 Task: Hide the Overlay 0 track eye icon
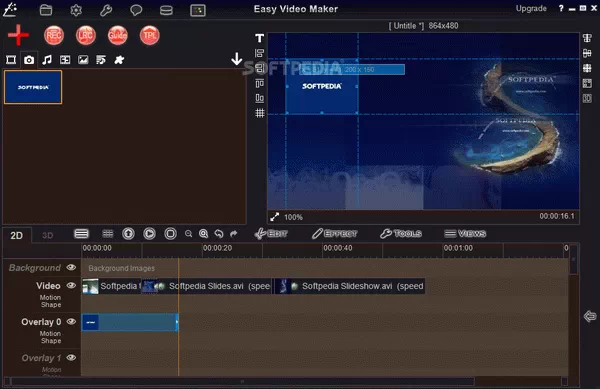tap(71, 321)
